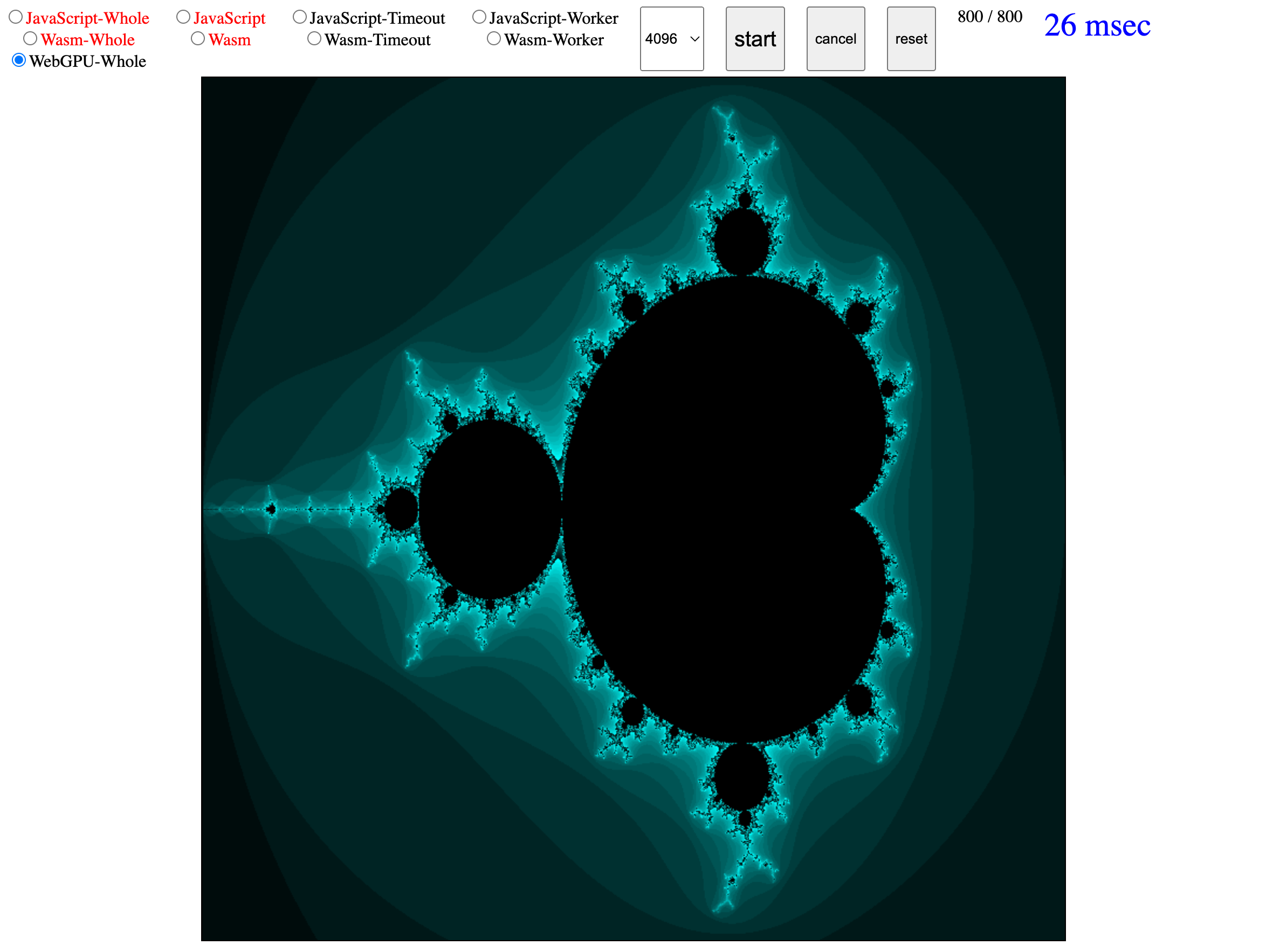Click the bottom black bulb on the Mandelbrot
Image resolution: width=1266 pixels, height=952 pixels.
pos(742,776)
